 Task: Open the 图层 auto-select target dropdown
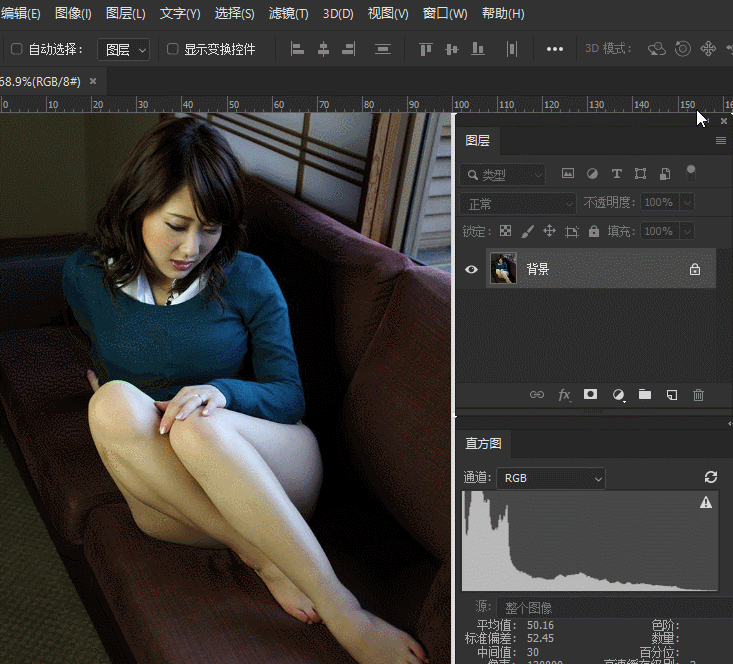click(123, 49)
